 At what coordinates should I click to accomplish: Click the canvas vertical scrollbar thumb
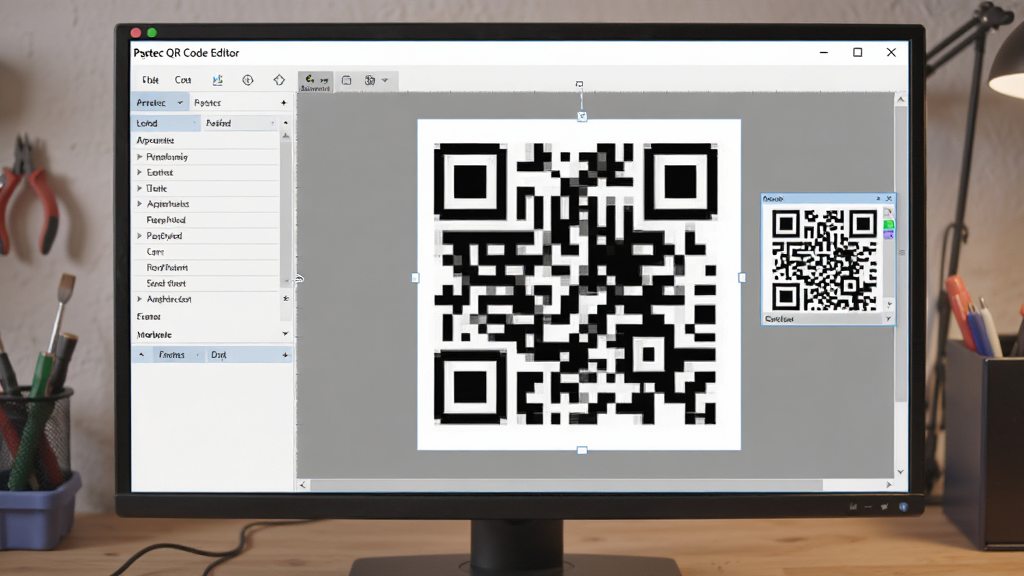(901, 255)
